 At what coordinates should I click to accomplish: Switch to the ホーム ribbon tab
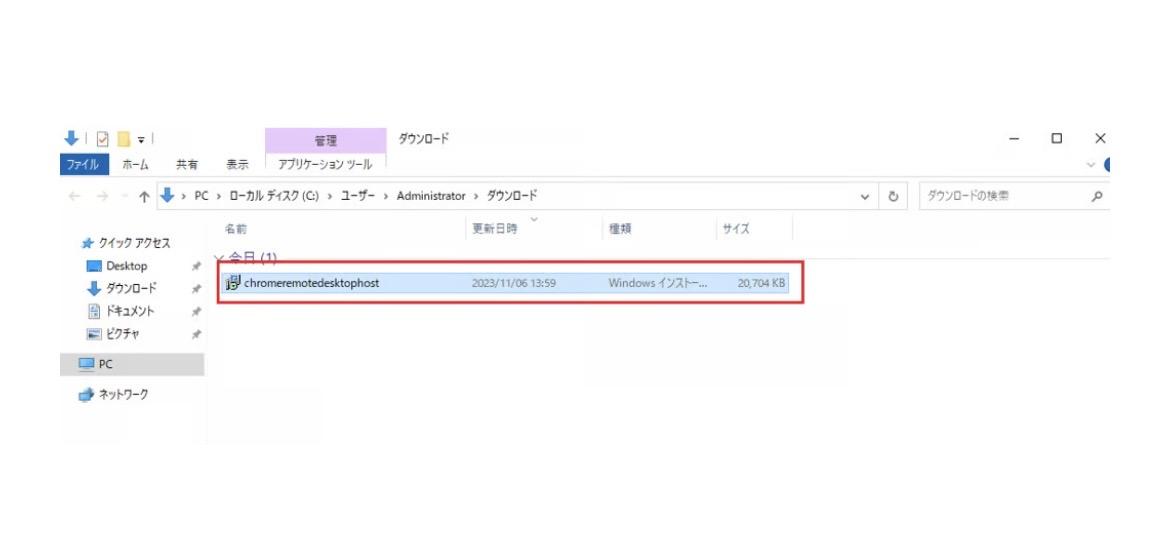136,165
